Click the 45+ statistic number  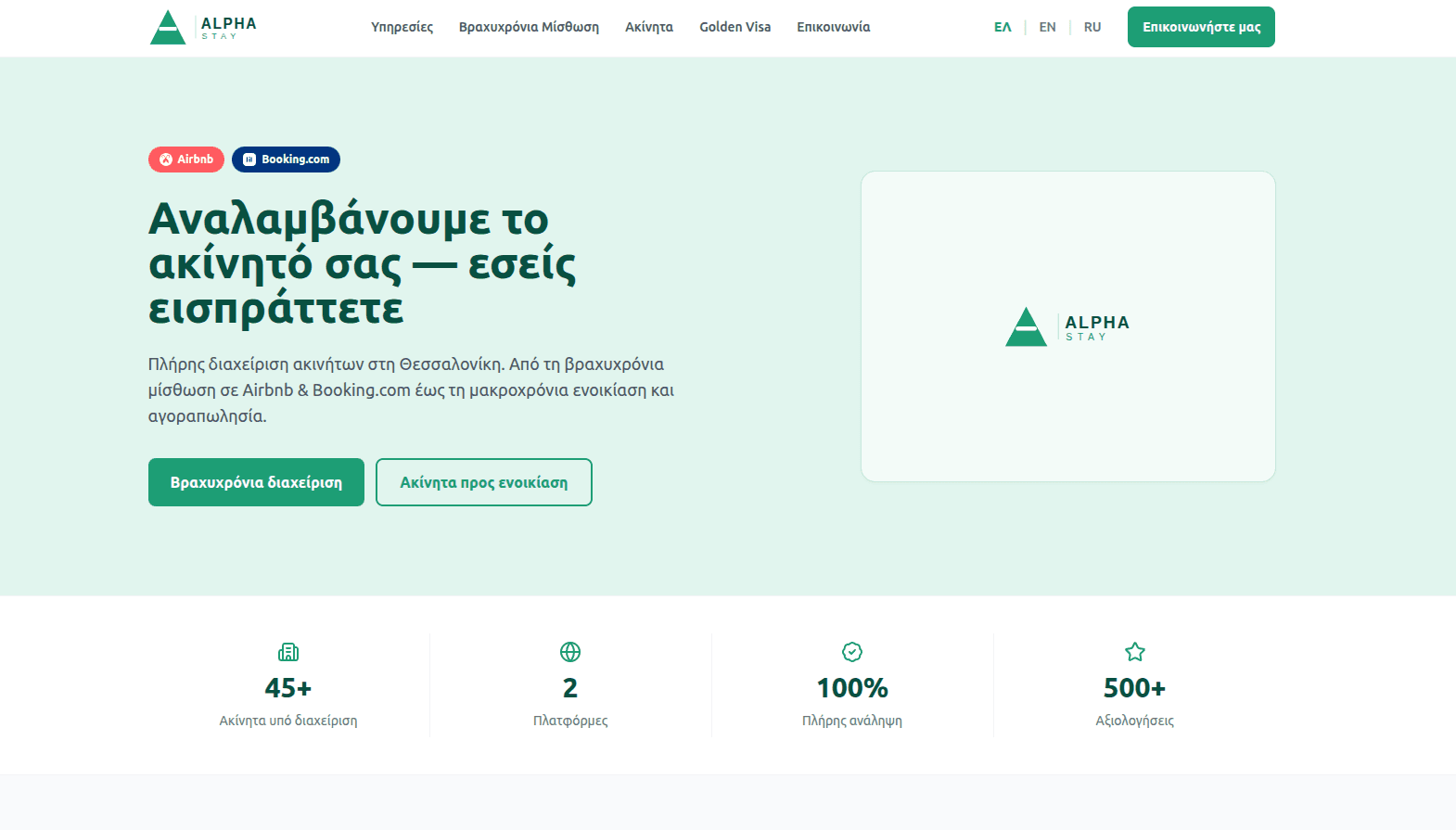[x=288, y=688]
